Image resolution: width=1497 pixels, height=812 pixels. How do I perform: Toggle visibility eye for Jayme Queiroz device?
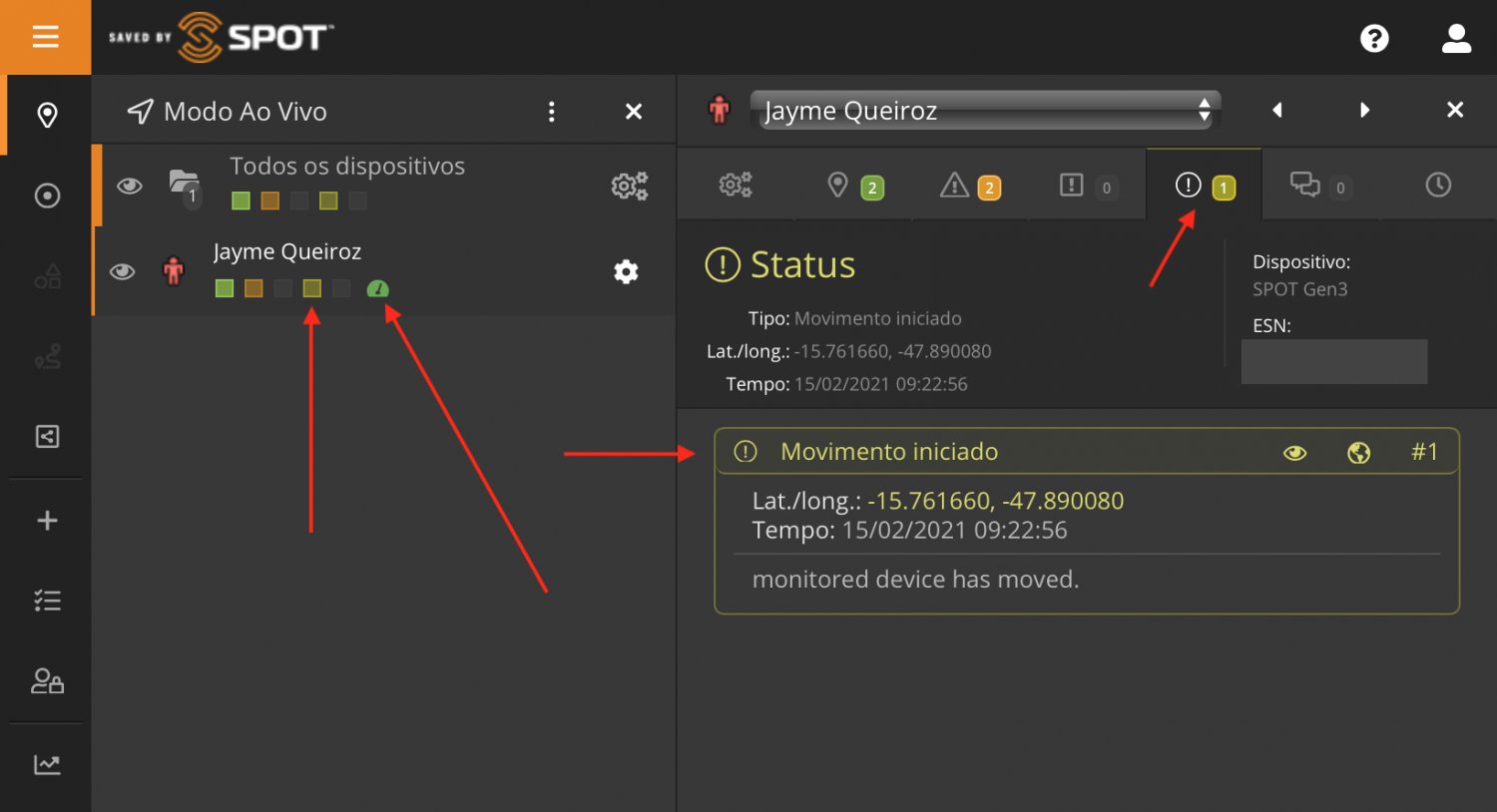tap(123, 271)
